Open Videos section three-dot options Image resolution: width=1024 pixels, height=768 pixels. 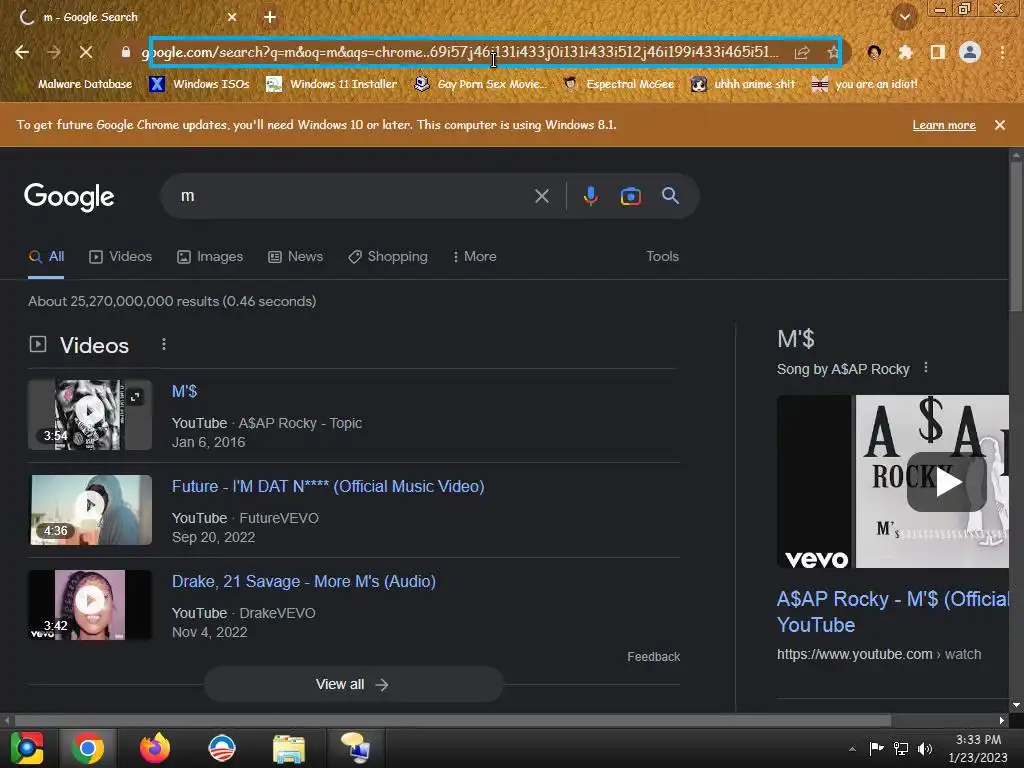[164, 344]
